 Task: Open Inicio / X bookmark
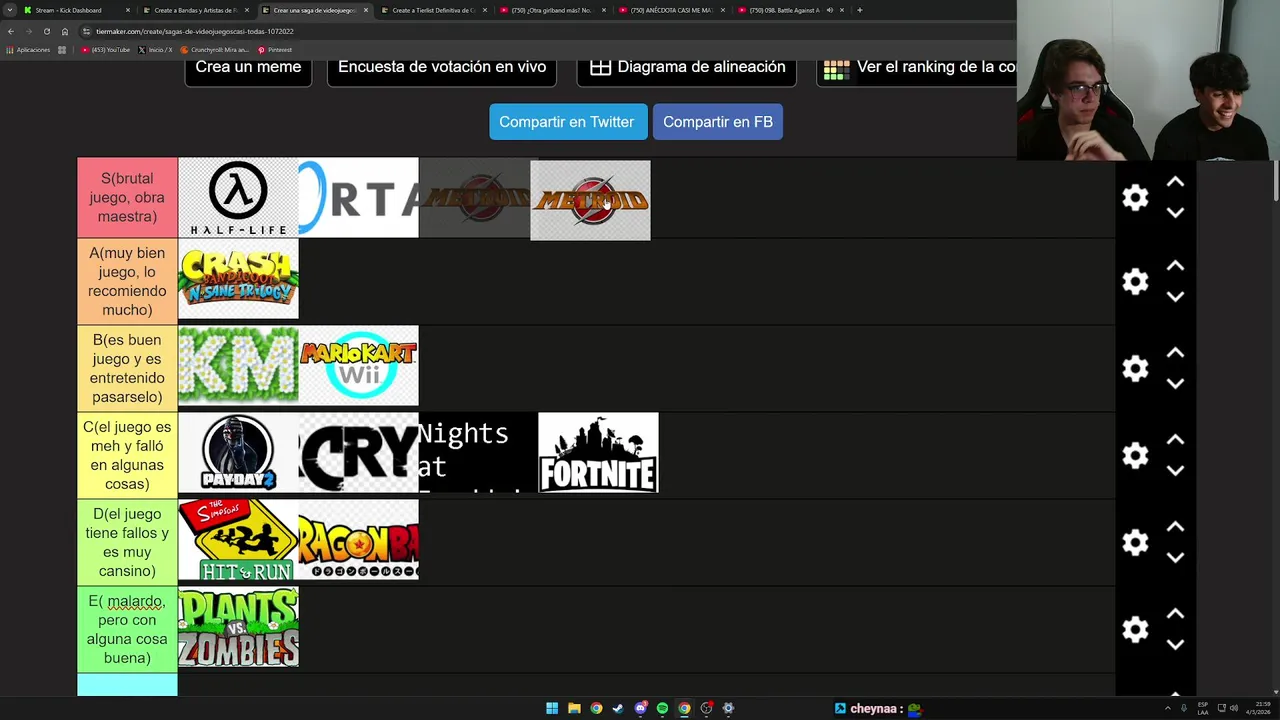[x=155, y=49]
